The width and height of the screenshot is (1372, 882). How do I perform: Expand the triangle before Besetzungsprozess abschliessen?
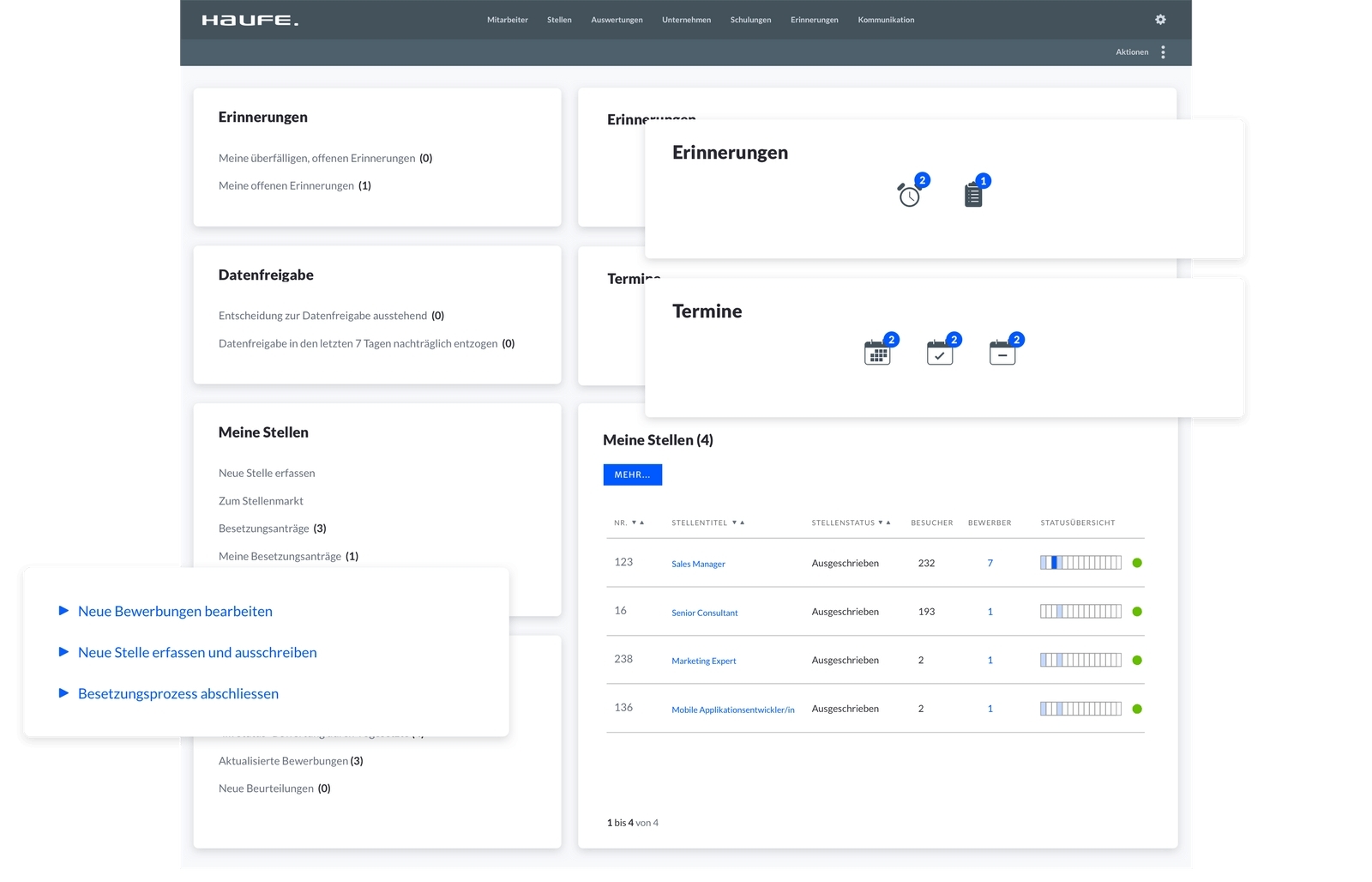[63, 693]
